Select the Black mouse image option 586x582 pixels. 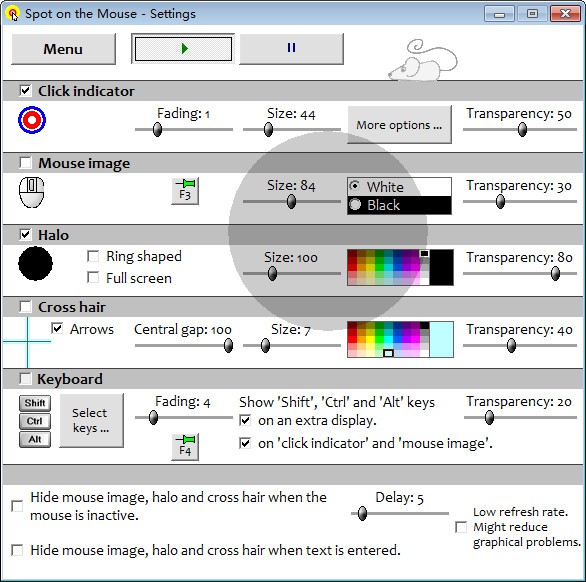(x=399, y=205)
